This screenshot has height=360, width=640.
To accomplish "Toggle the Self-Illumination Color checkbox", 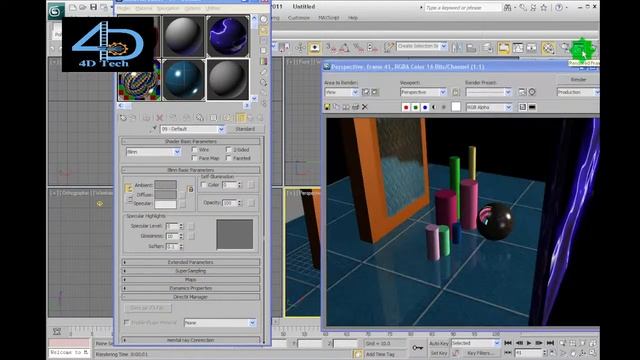I will click(x=204, y=185).
